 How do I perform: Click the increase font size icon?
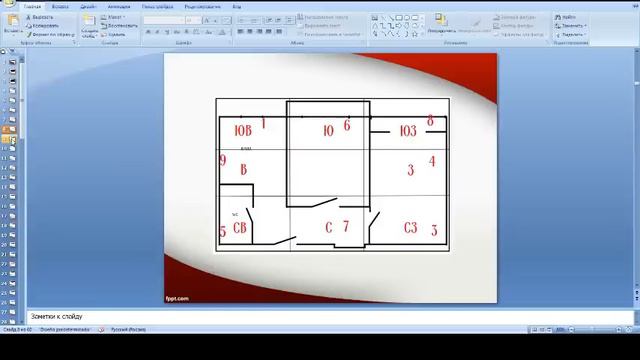coord(207,20)
